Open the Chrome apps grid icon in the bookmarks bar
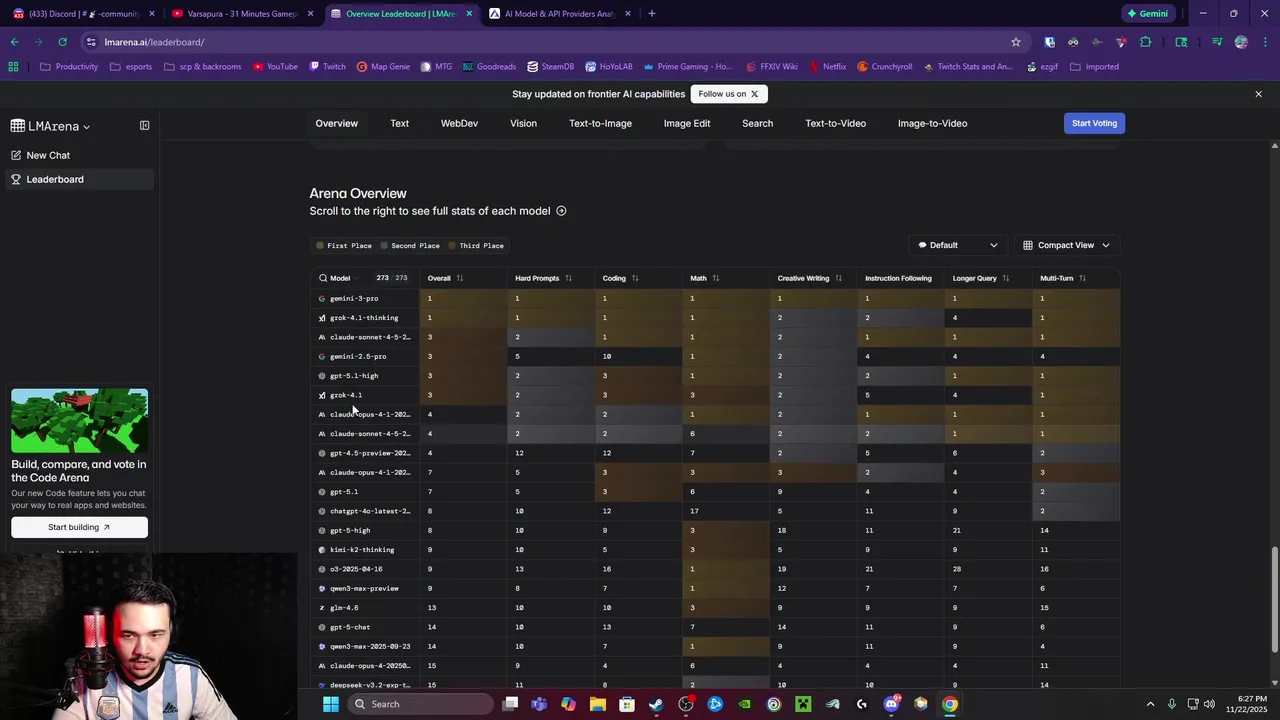This screenshot has width=1280, height=720. pyautogui.click(x=13, y=67)
